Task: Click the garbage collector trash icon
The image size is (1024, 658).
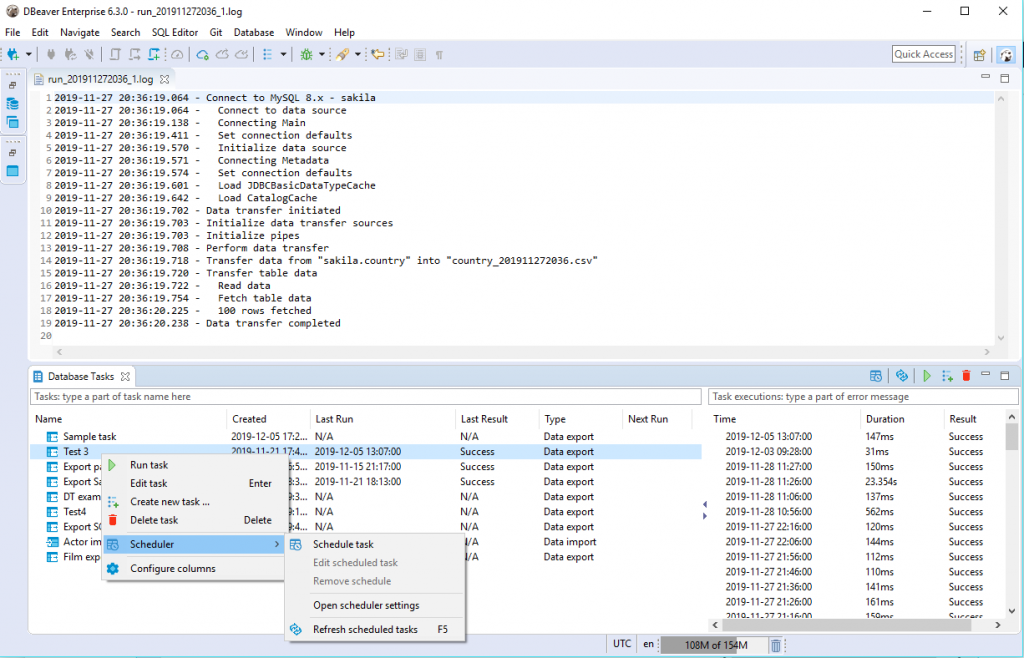Action: 775,645
